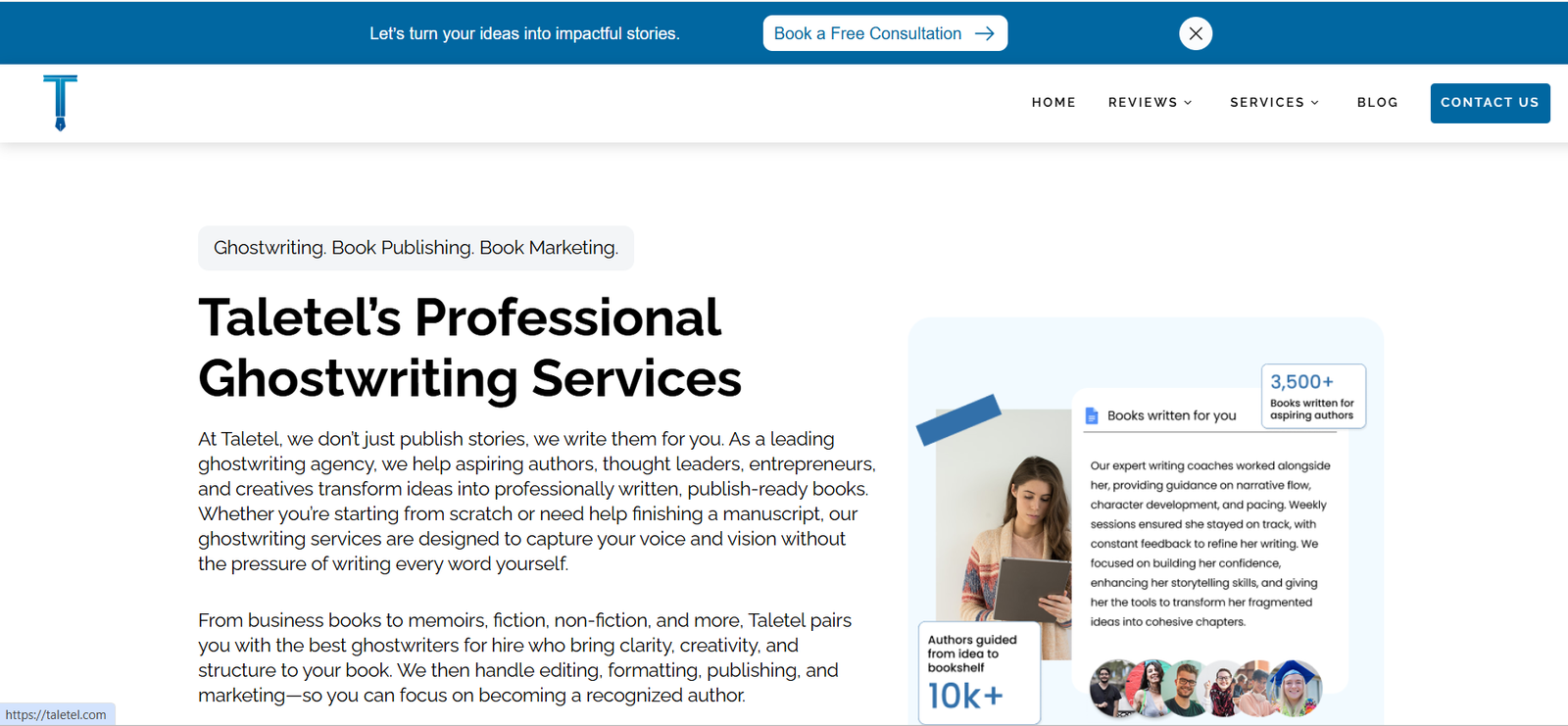1568x726 pixels.
Task: Click the graduate avatar in blue cap
Action: (x=1294, y=687)
